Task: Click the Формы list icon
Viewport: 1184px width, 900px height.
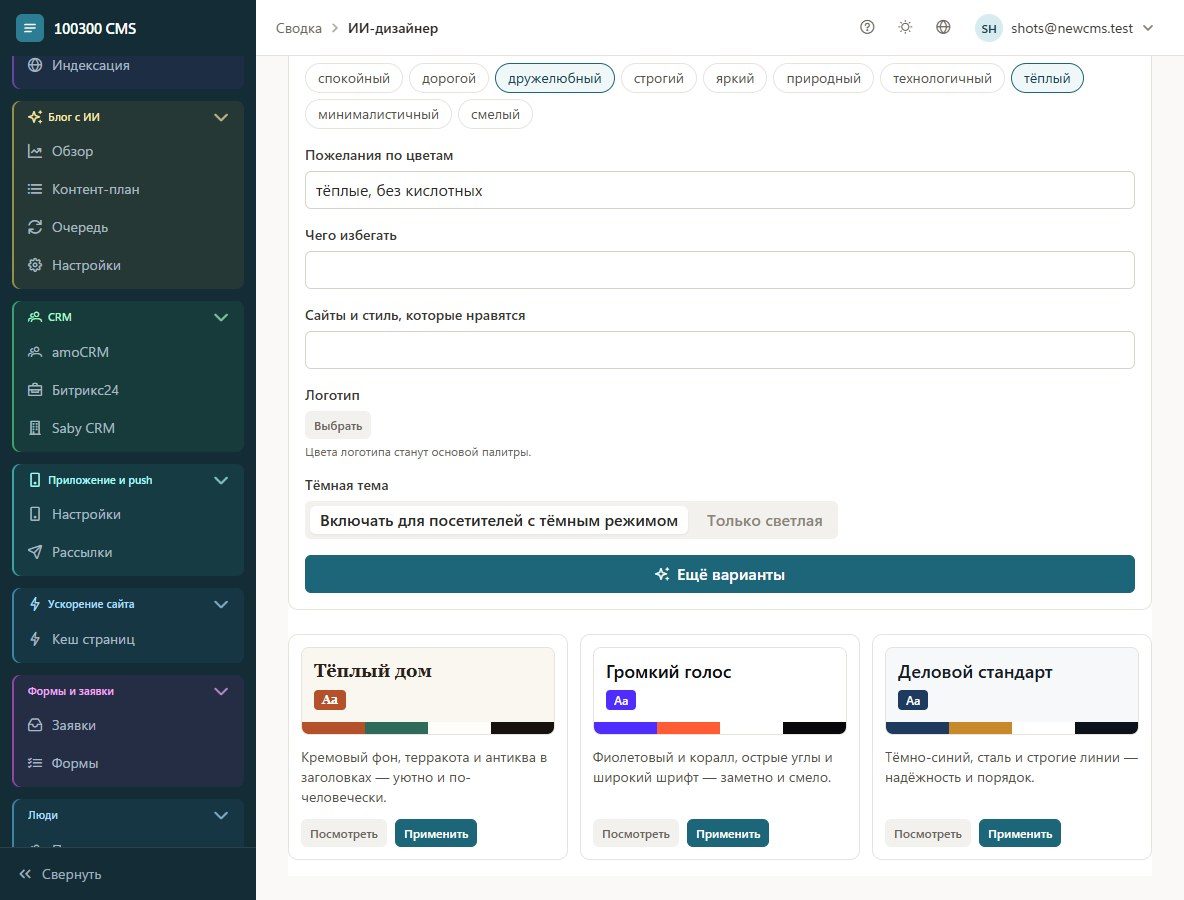Action: tap(35, 763)
